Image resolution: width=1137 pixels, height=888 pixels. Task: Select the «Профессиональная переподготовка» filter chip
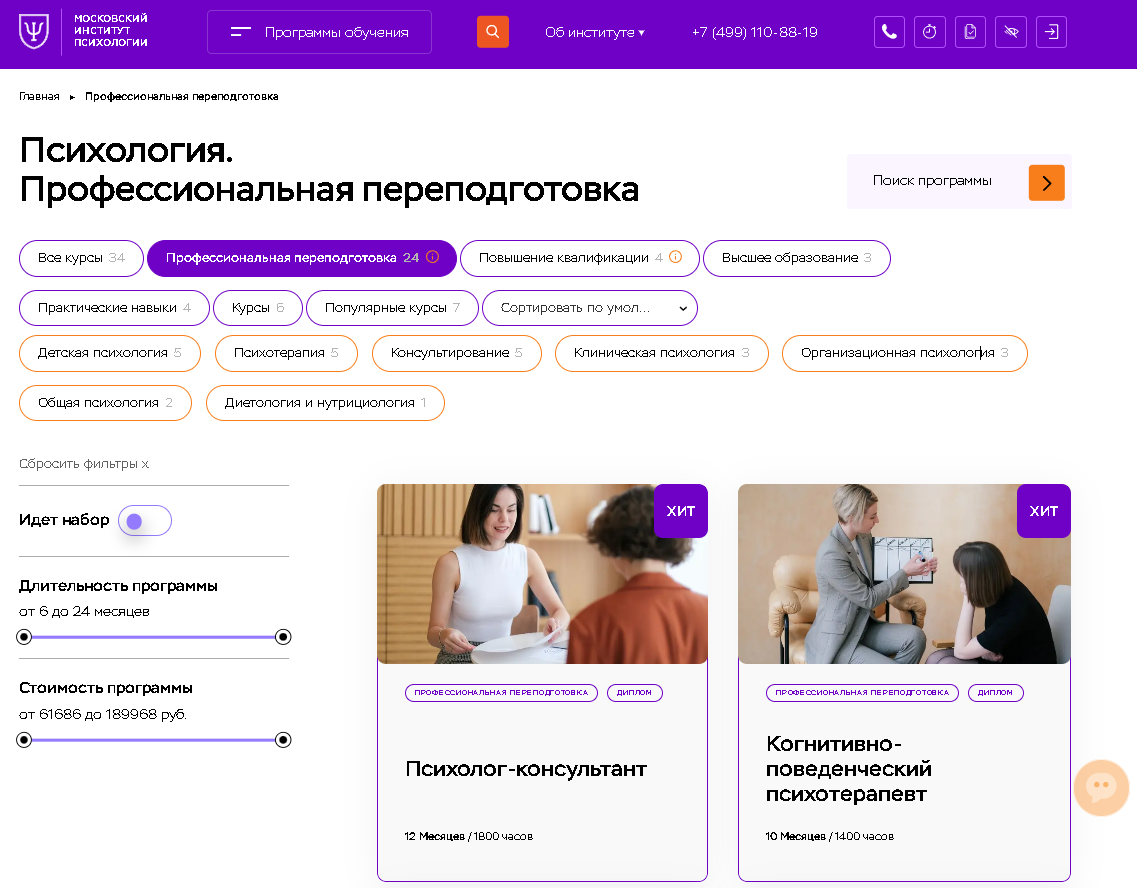pos(302,258)
